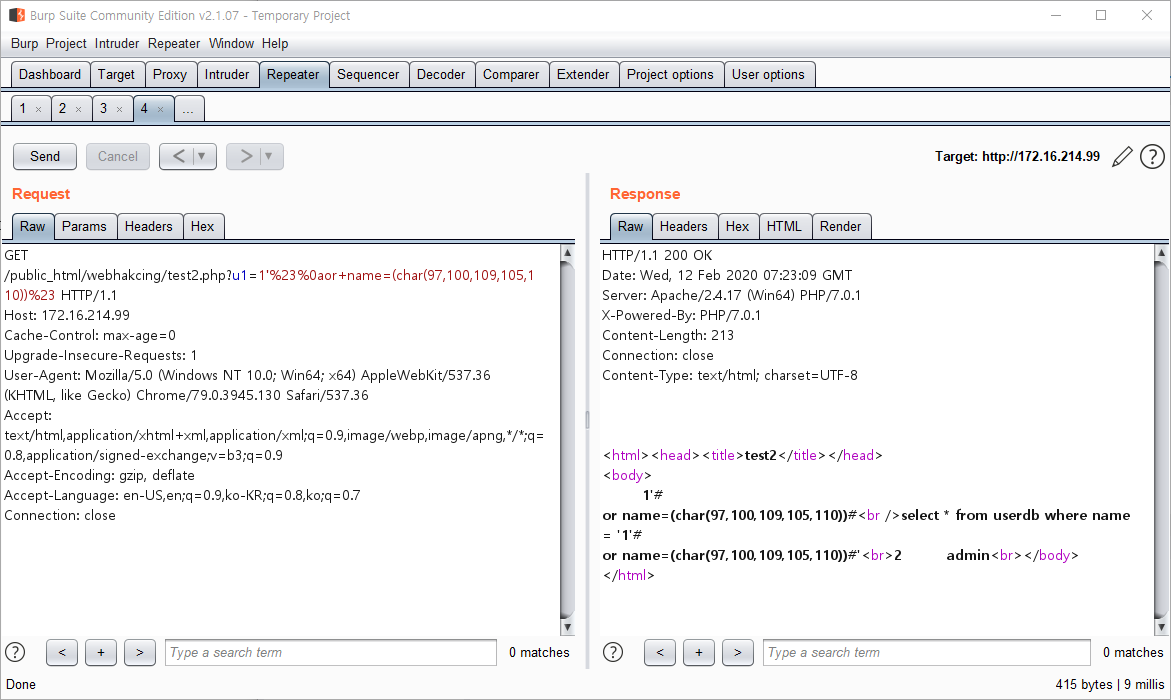Show request Headers view
Image resolution: width=1171 pixels, height=700 pixels.
click(x=149, y=226)
